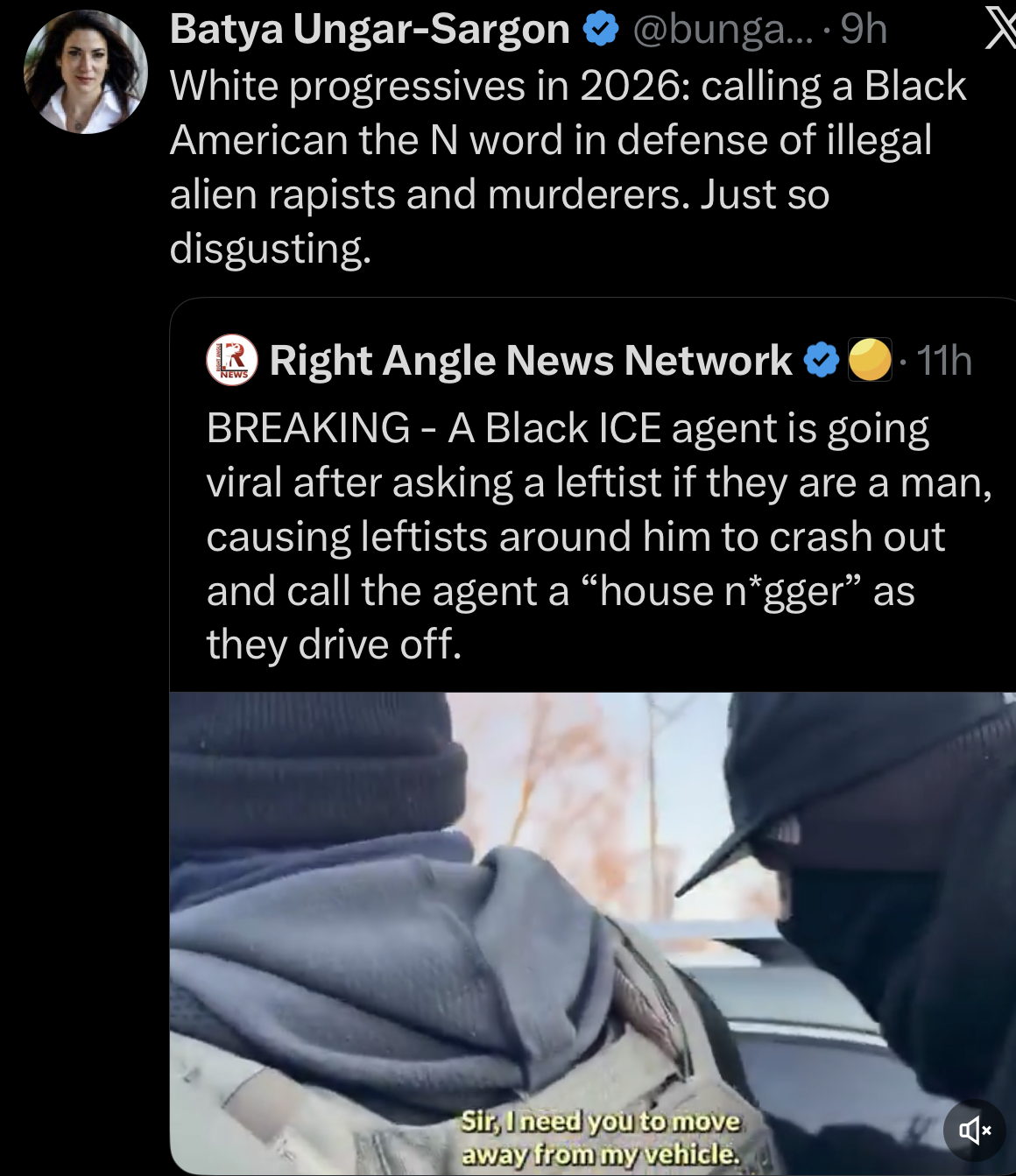This screenshot has height=1176, width=1016.
Task: Click the video subtitle caption text
Action: [x=601, y=1137]
